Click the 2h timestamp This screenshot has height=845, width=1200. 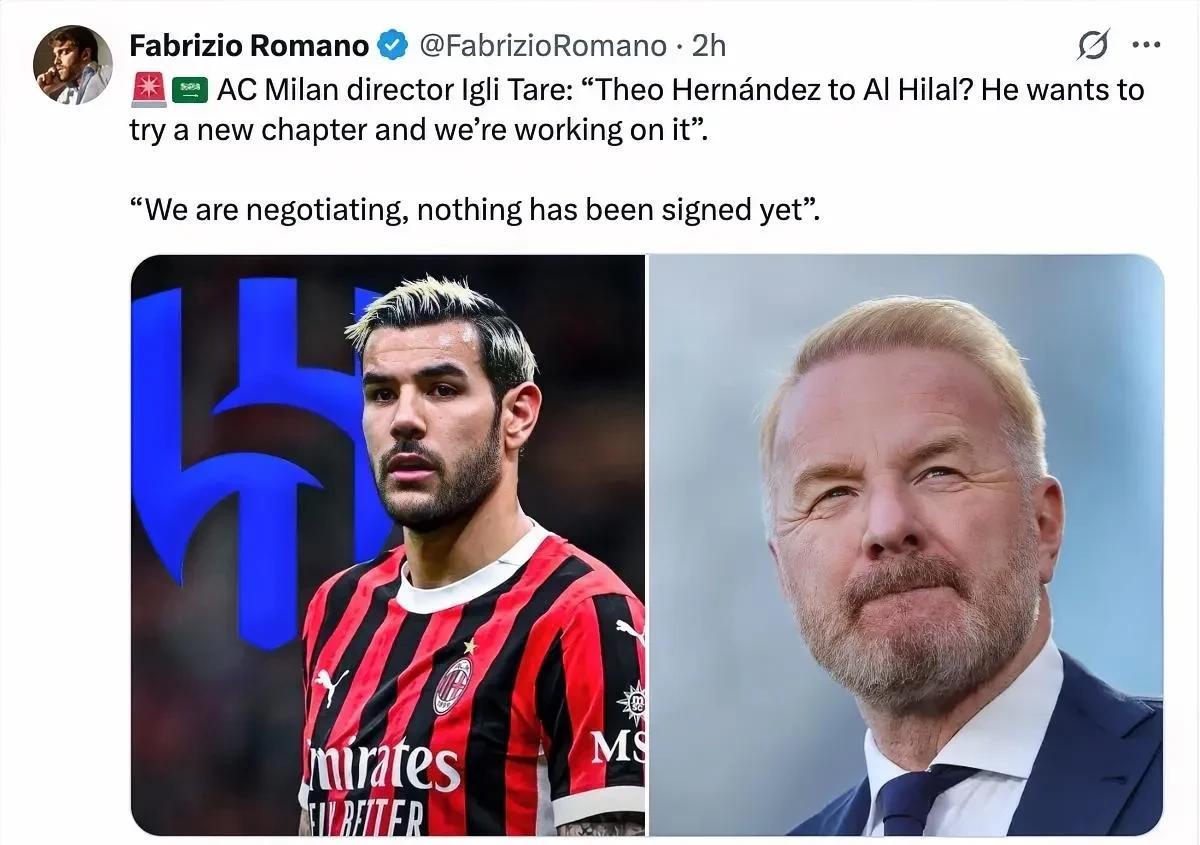point(709,45)
